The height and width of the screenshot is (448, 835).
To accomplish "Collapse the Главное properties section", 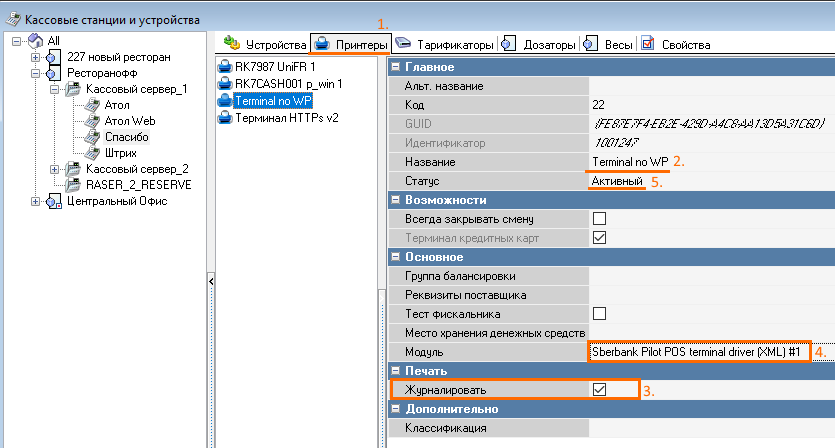I will click(397, 67).
